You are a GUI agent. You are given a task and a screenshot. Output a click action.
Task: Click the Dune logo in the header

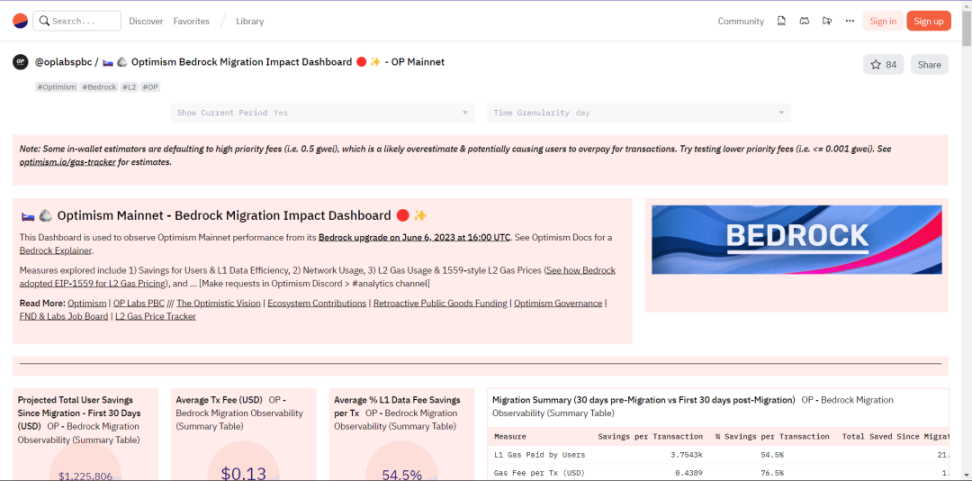tap(20, 21)
